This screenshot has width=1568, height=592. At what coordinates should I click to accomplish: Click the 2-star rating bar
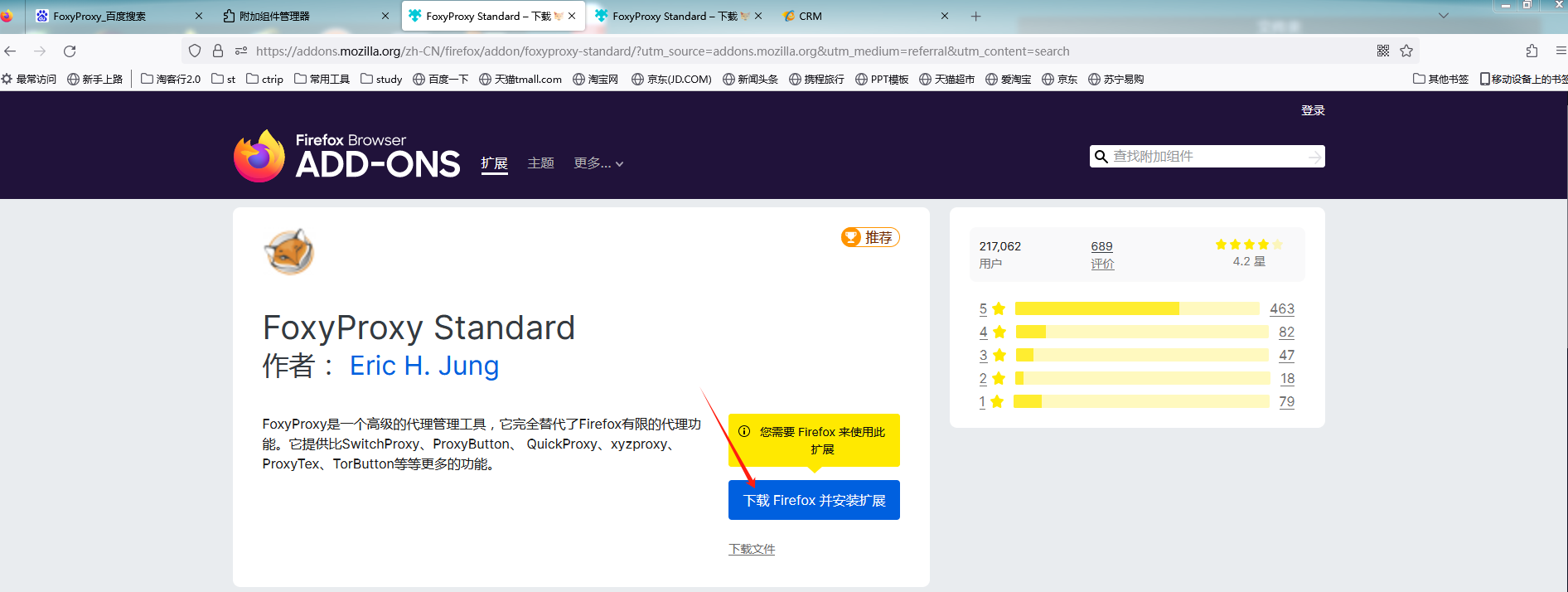(x=1142, y=378)
